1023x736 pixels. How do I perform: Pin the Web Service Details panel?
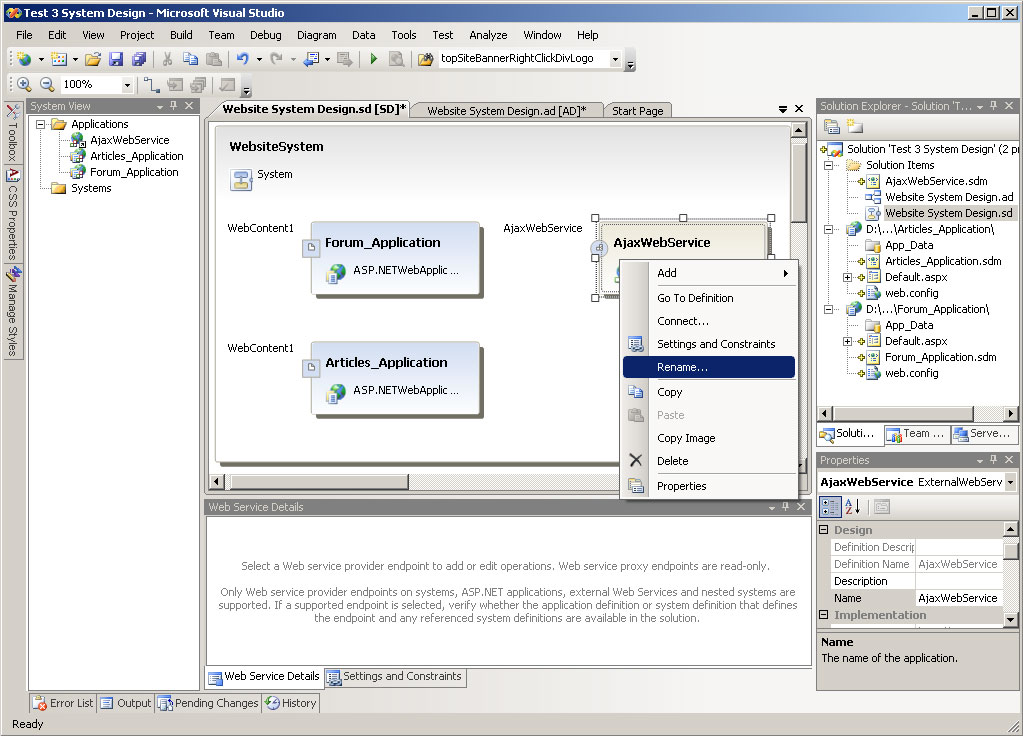pyautogui.click(x=786, y=507)
